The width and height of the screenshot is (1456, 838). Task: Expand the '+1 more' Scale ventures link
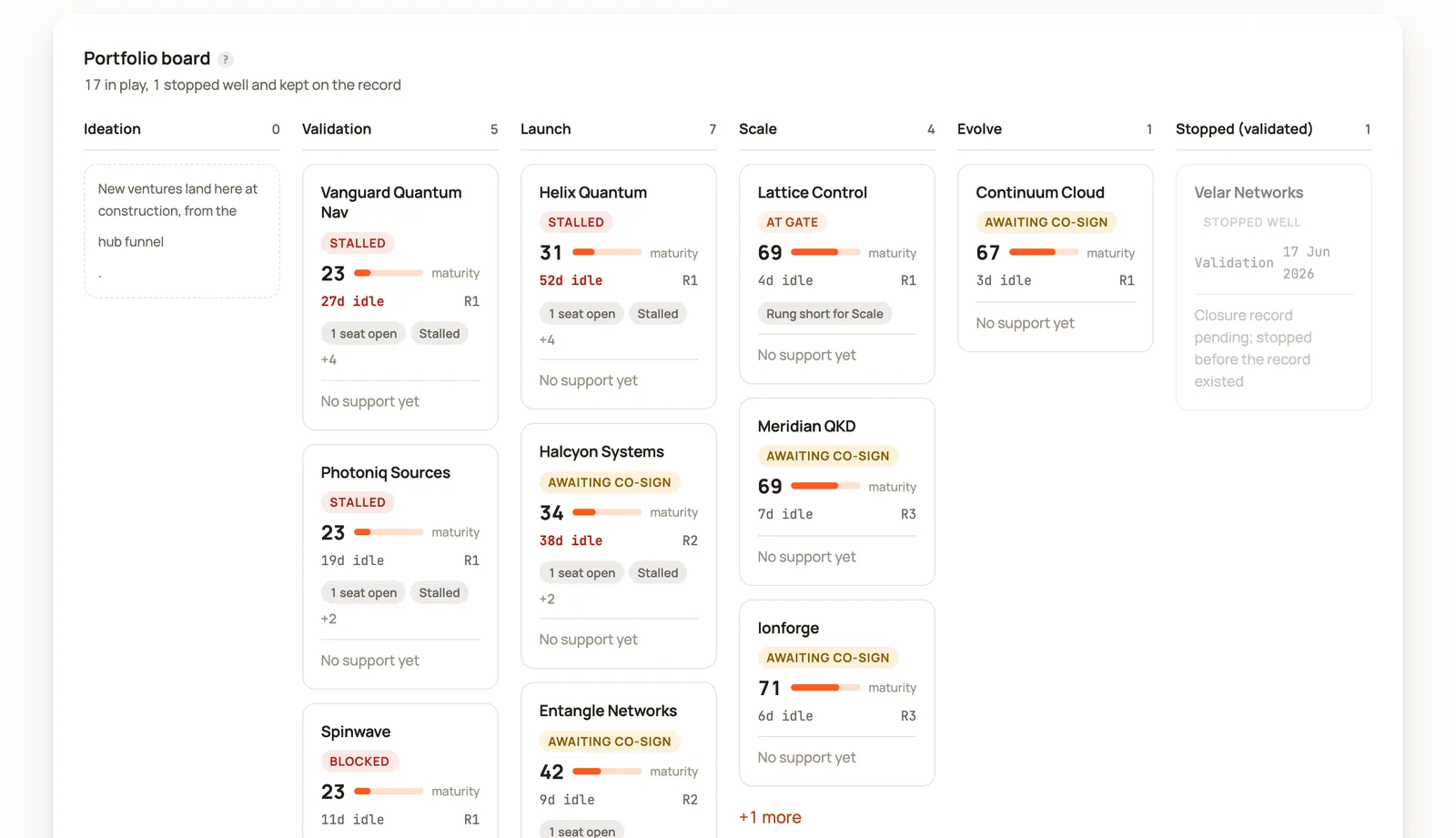(770, 817)
